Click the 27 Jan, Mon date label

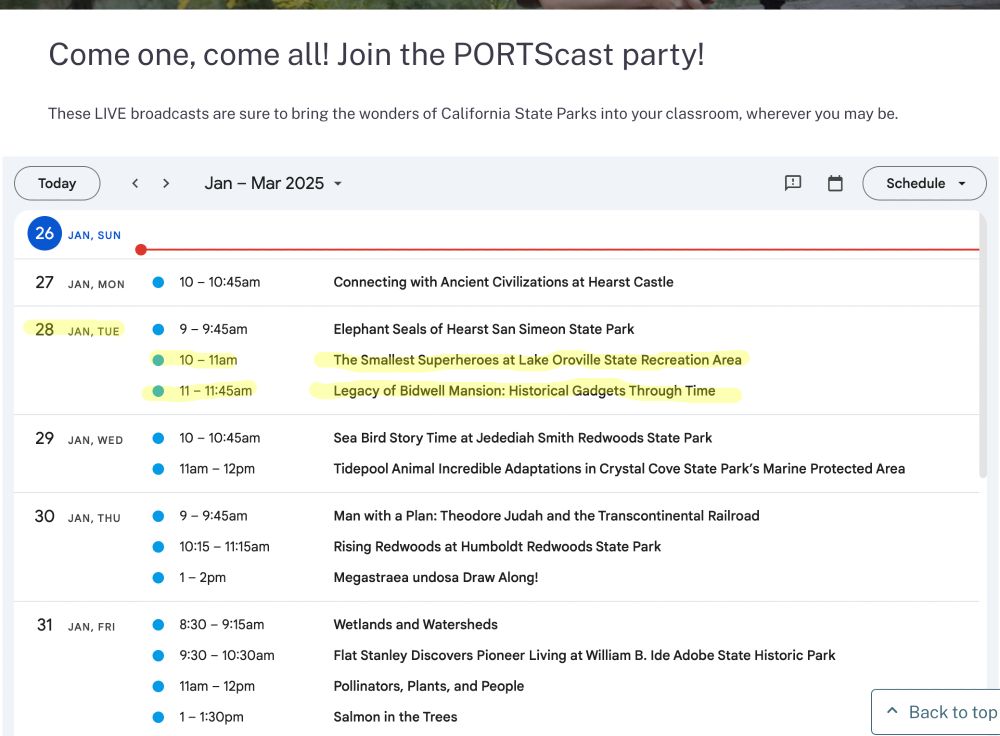[80, 282]
